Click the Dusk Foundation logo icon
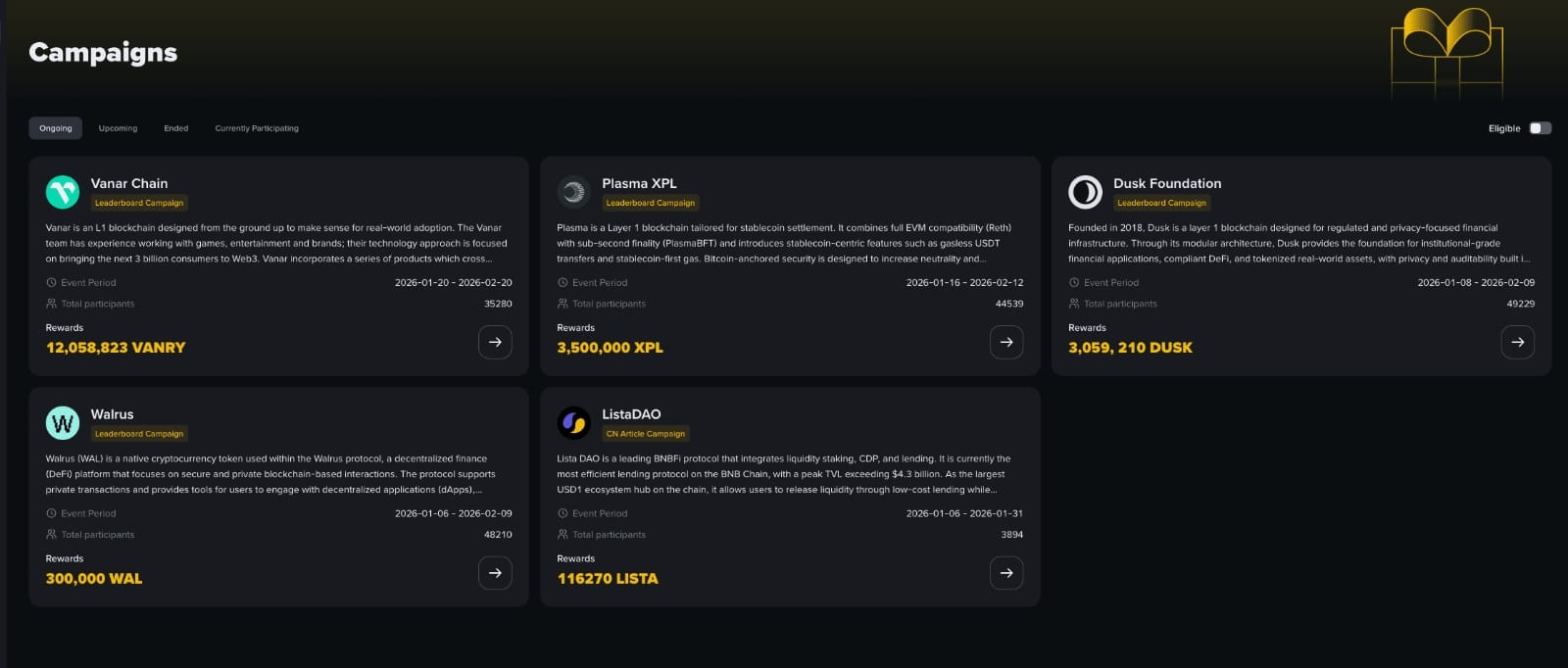This screenshot has width=1568, height=668. [x=1085, y=192]
